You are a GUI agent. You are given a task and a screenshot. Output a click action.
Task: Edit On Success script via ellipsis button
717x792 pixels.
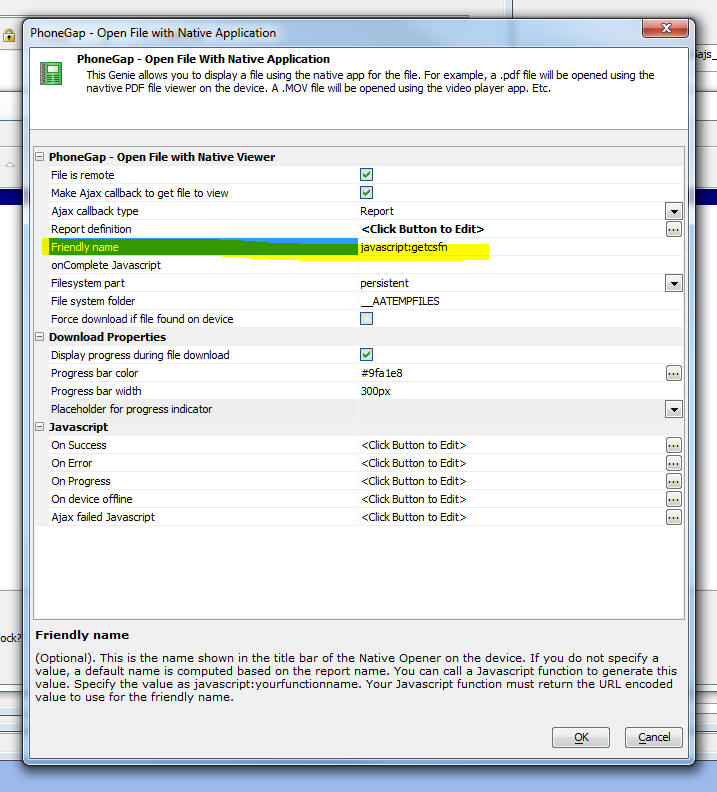point(674,445)
